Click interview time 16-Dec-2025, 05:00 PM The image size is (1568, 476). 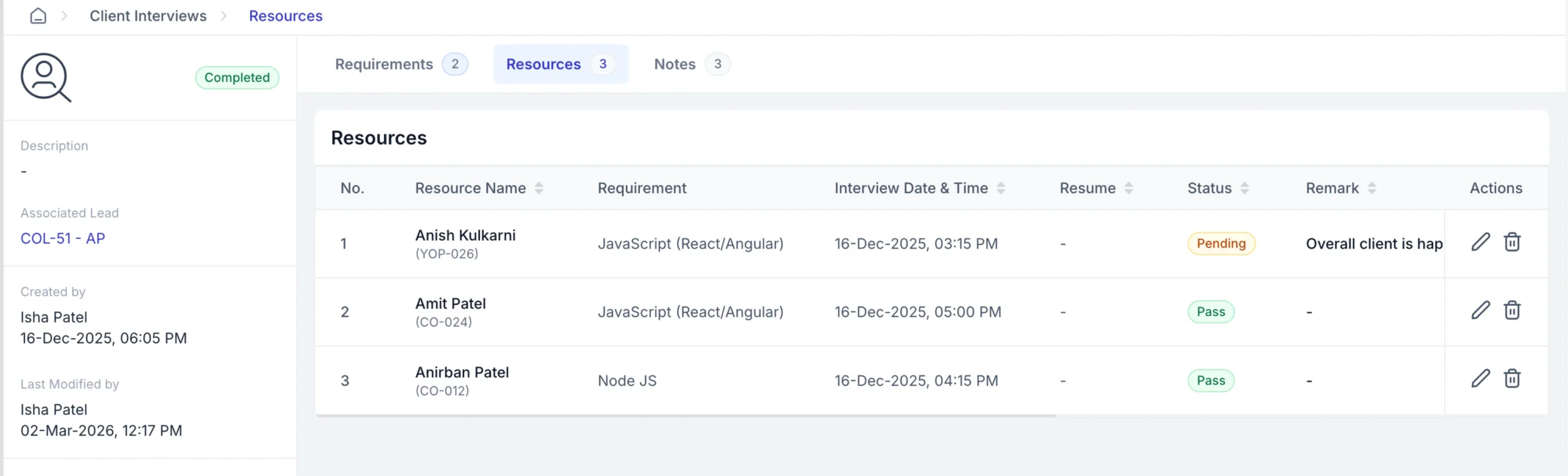tap(918, 312)
